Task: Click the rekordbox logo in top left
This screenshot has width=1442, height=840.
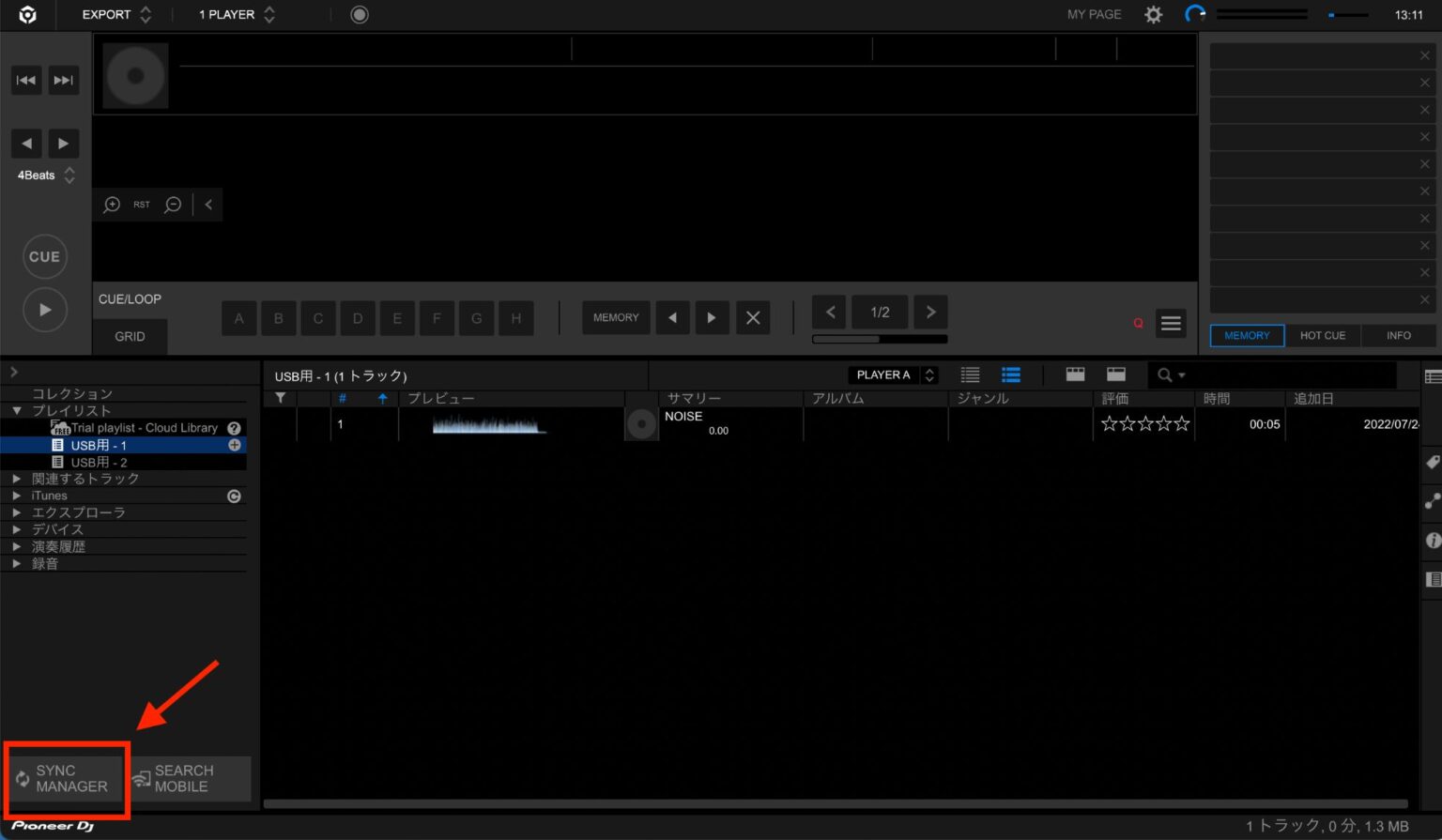Action: (25, 14)
